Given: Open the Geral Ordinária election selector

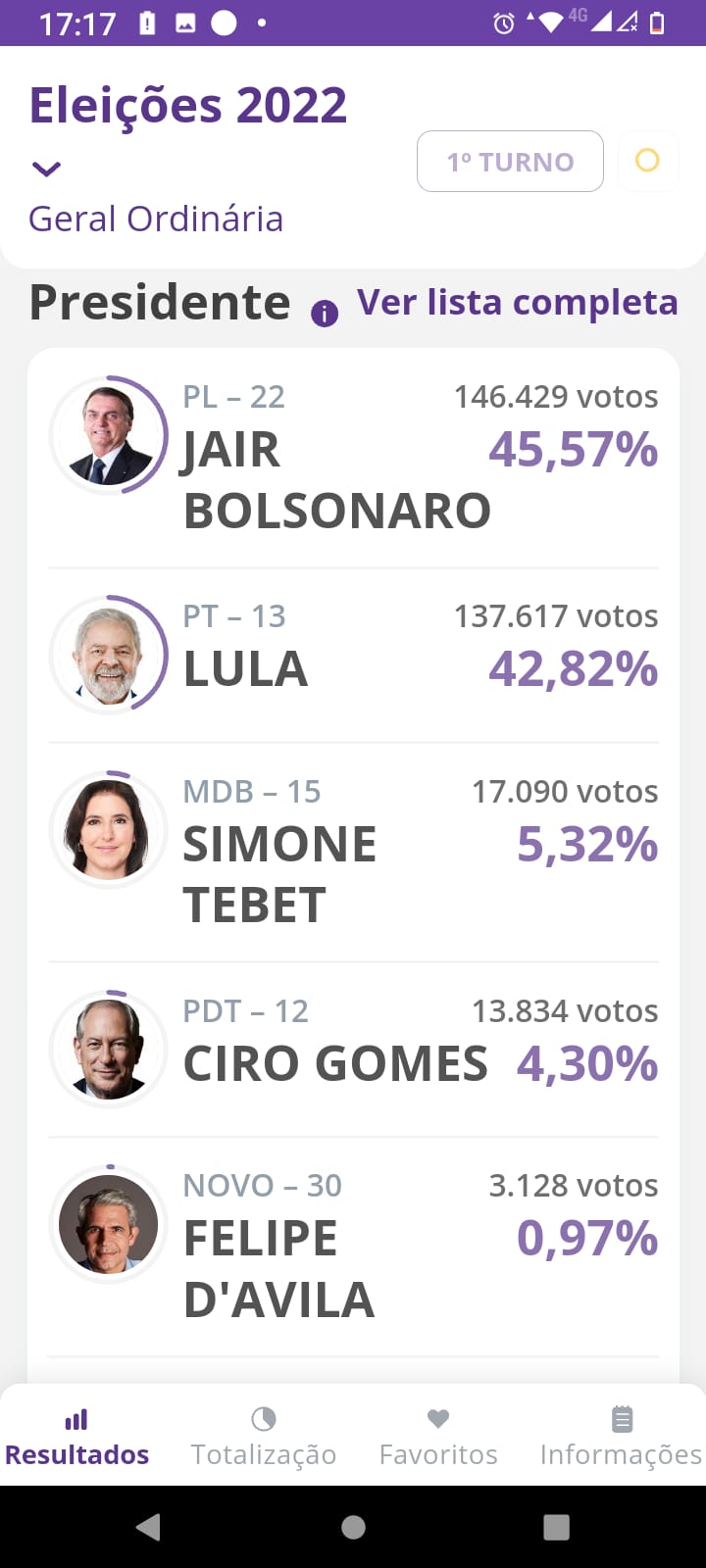Looking at the screenshot, I should [156, 219].
